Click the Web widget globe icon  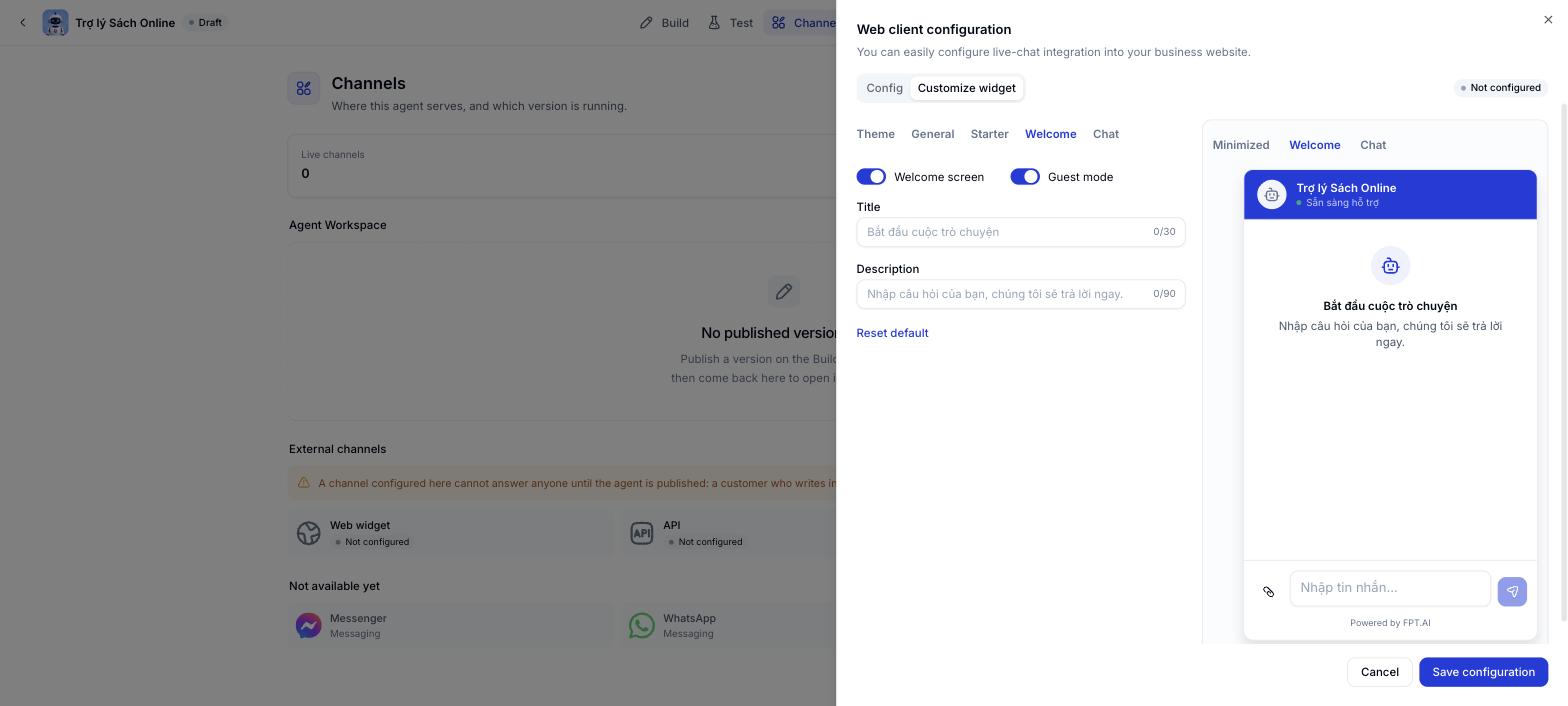[x=309, y=533]
